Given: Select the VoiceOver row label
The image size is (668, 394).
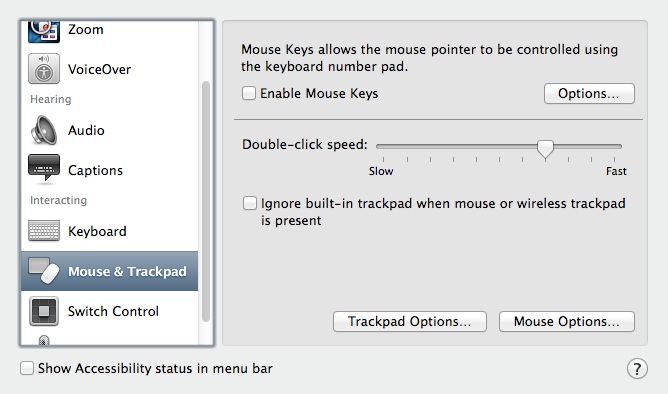Looking at the screenshot, I should [x=99, y=69].
